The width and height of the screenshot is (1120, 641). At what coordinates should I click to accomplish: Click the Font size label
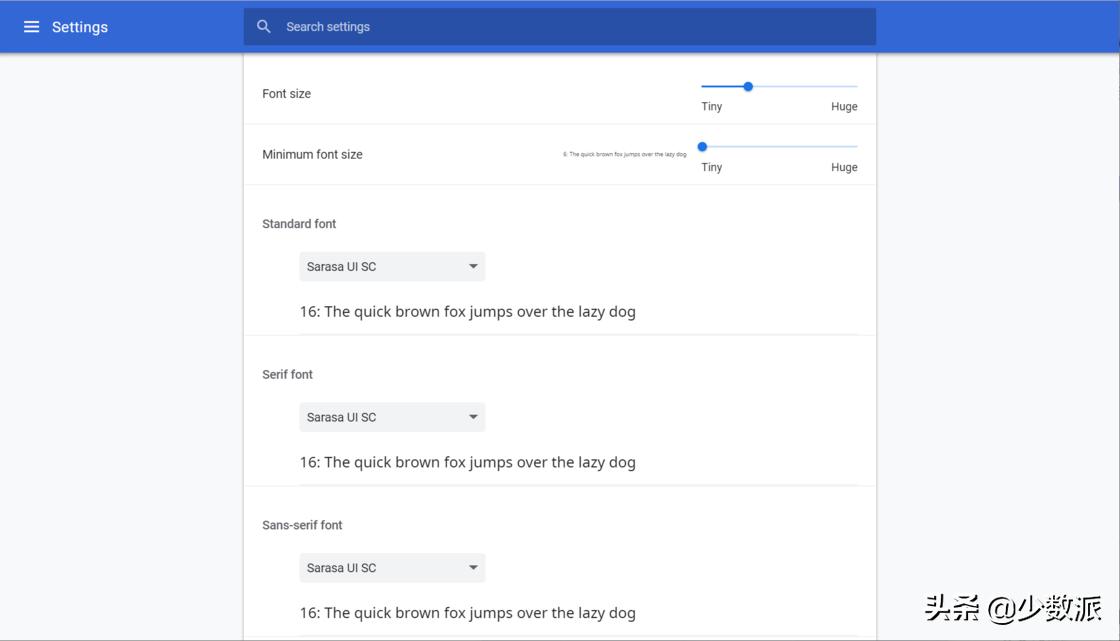[287, 94]
